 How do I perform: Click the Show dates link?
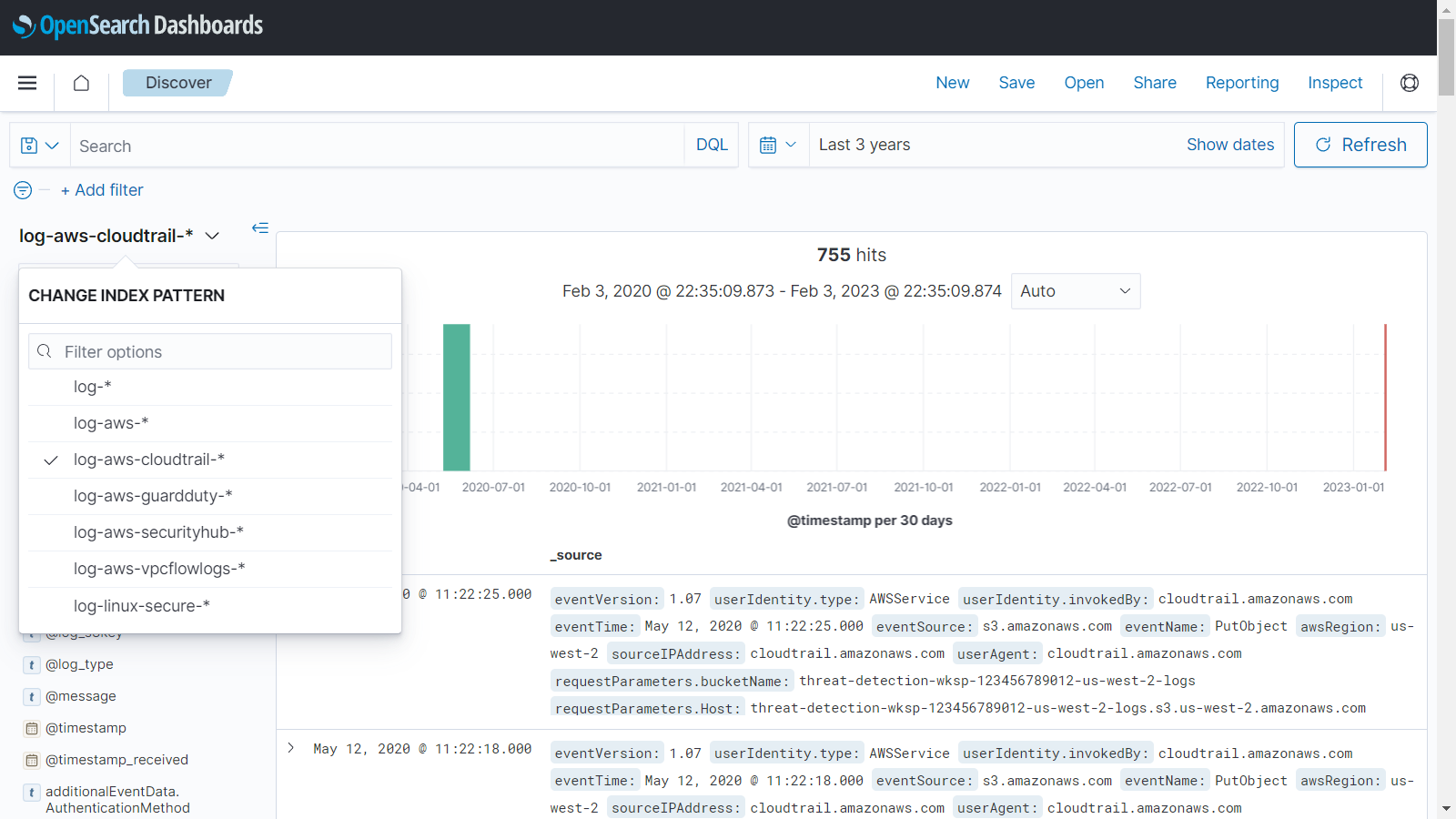coord(1229,145)
